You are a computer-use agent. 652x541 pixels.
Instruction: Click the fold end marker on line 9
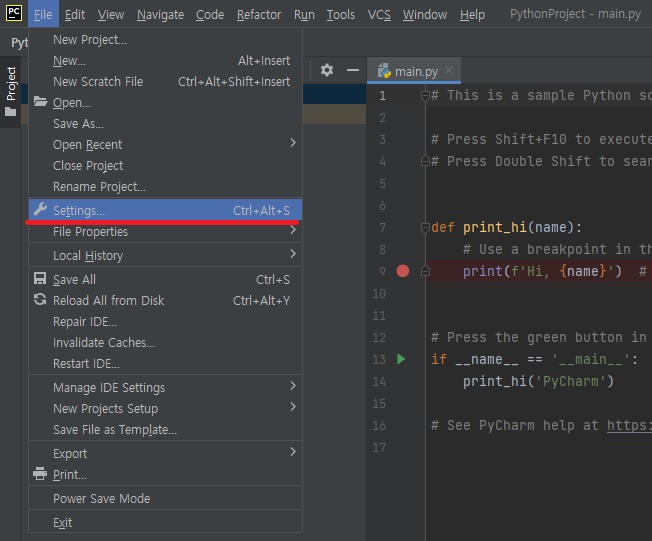(425, 271)
